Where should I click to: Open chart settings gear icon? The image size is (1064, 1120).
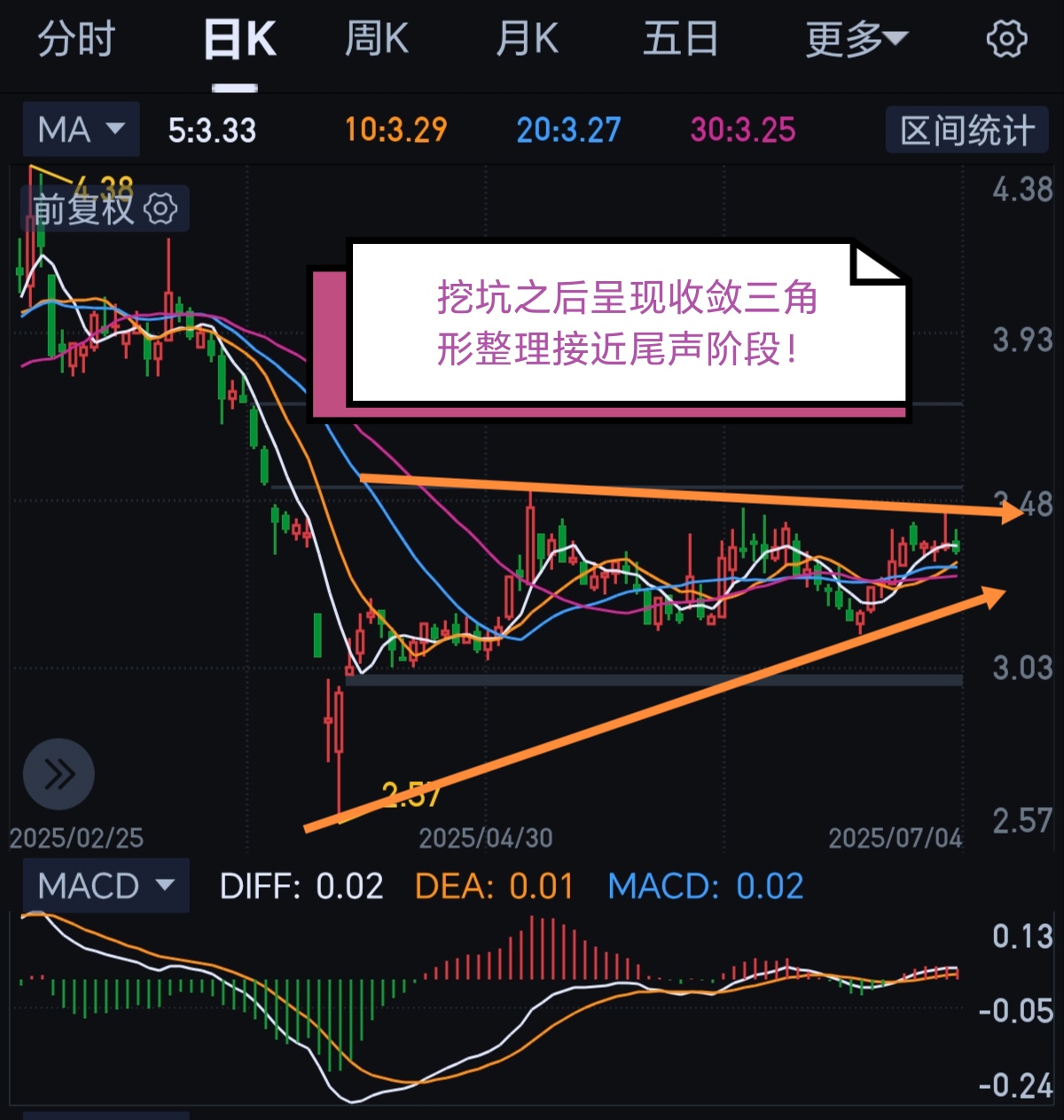click(1006, 40)
